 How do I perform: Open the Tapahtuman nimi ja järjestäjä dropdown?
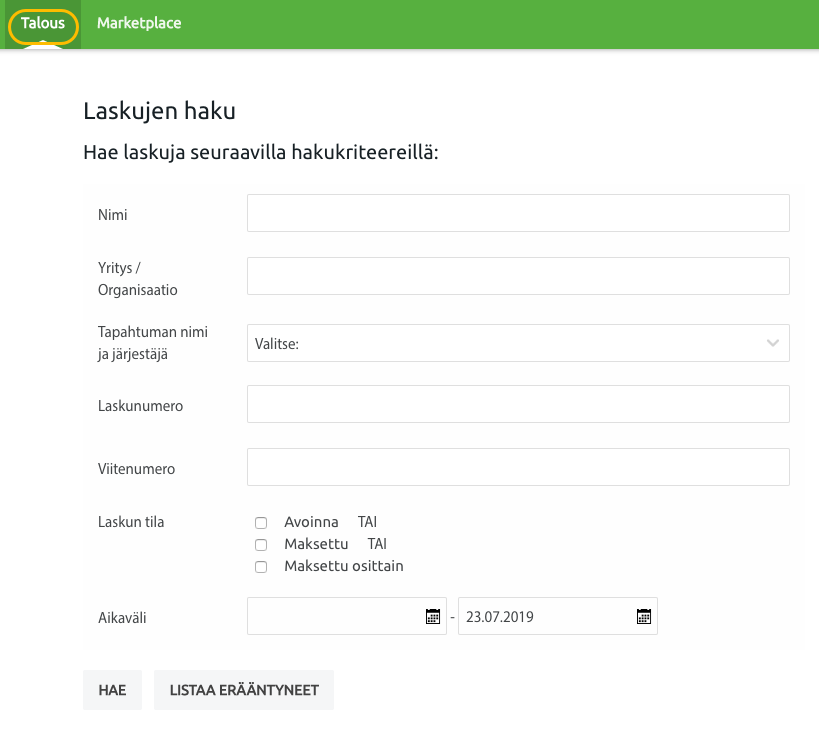coord(518,343)
